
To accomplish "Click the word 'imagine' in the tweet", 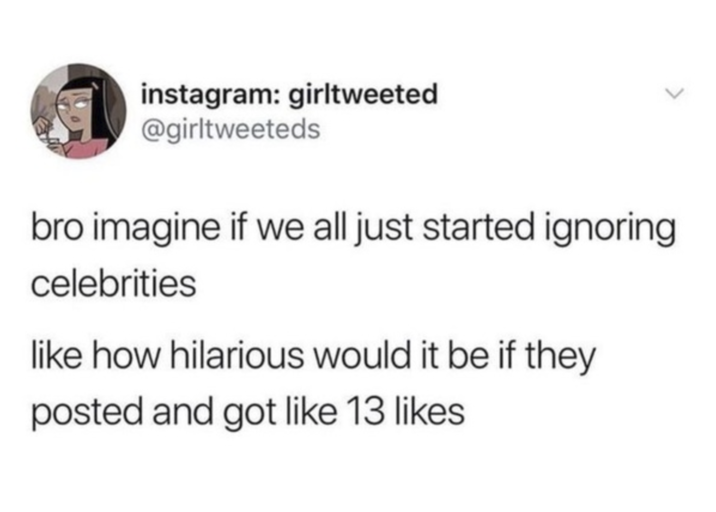I will pos(156,231).
